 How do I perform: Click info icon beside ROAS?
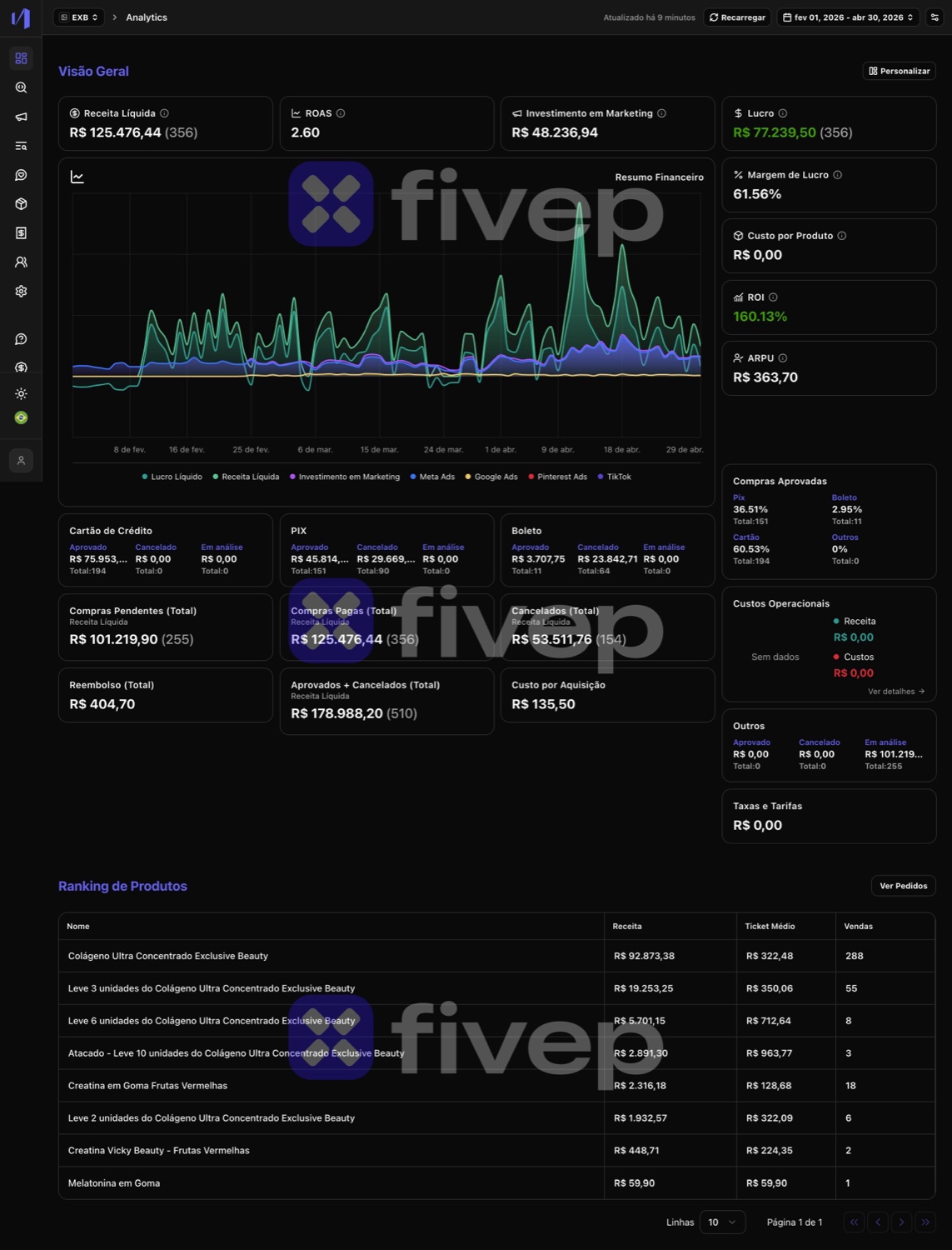click(x=341, y=113)
